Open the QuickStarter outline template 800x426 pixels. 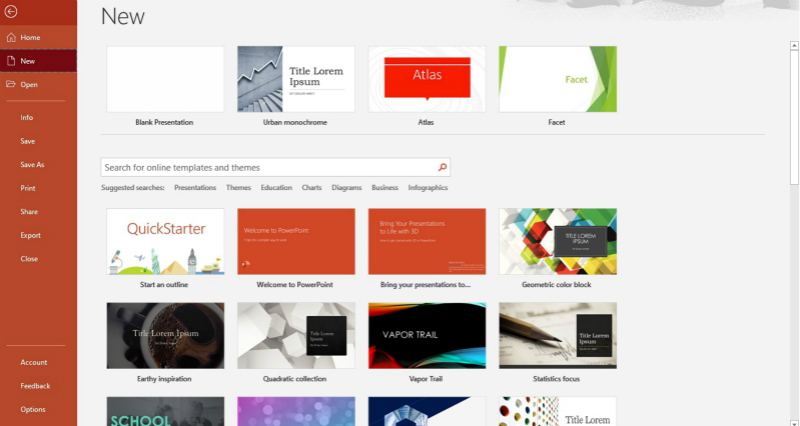pos(165,241)
